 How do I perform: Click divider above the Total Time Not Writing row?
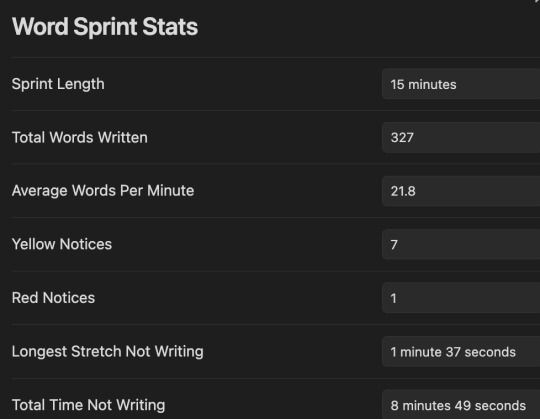(276, 378)
